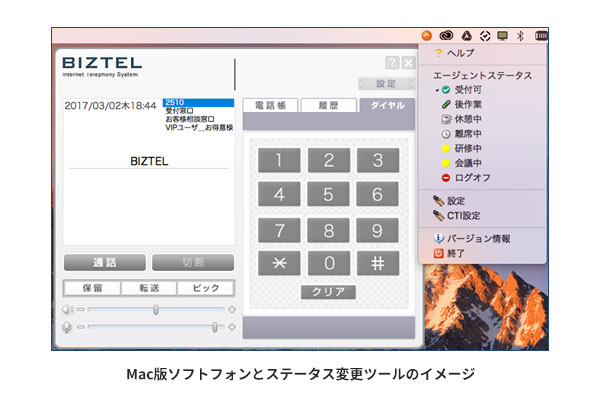Click the orange BIZTEL status icon in menu bar
Image resolution: width=600 pixels, height=400 pixels.
[428, 35]
